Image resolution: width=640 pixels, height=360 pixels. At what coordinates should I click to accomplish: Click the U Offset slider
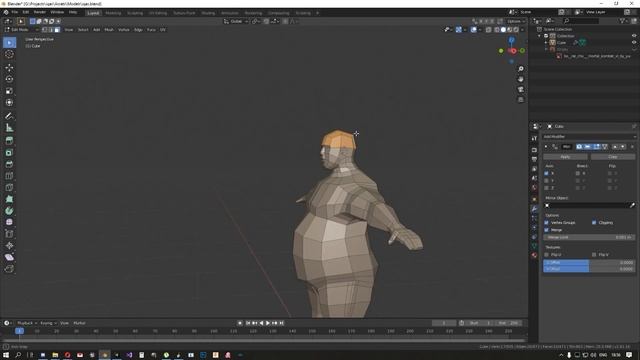[x=589, y=262]
